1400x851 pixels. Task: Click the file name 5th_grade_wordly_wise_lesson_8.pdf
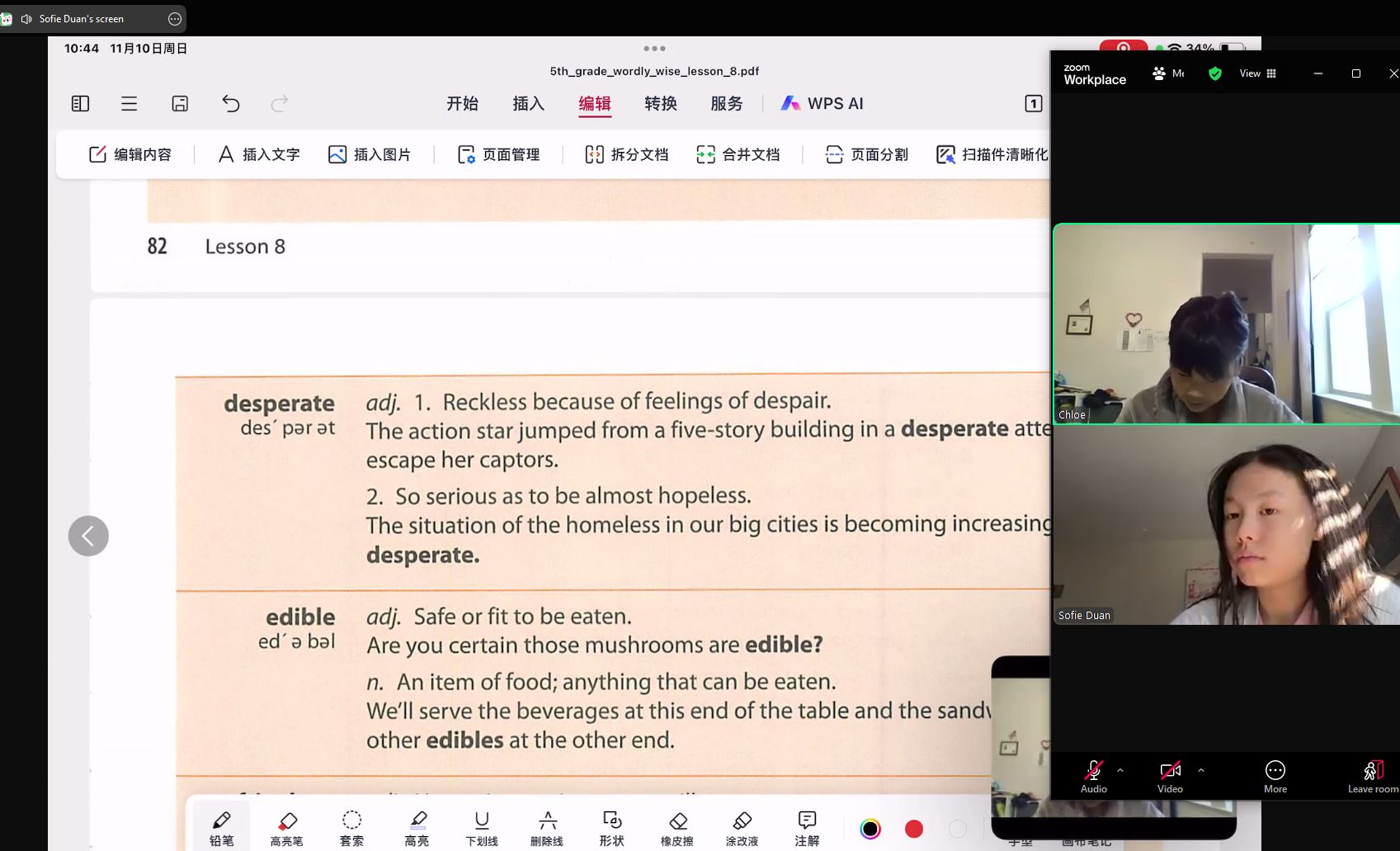point(654,71)
